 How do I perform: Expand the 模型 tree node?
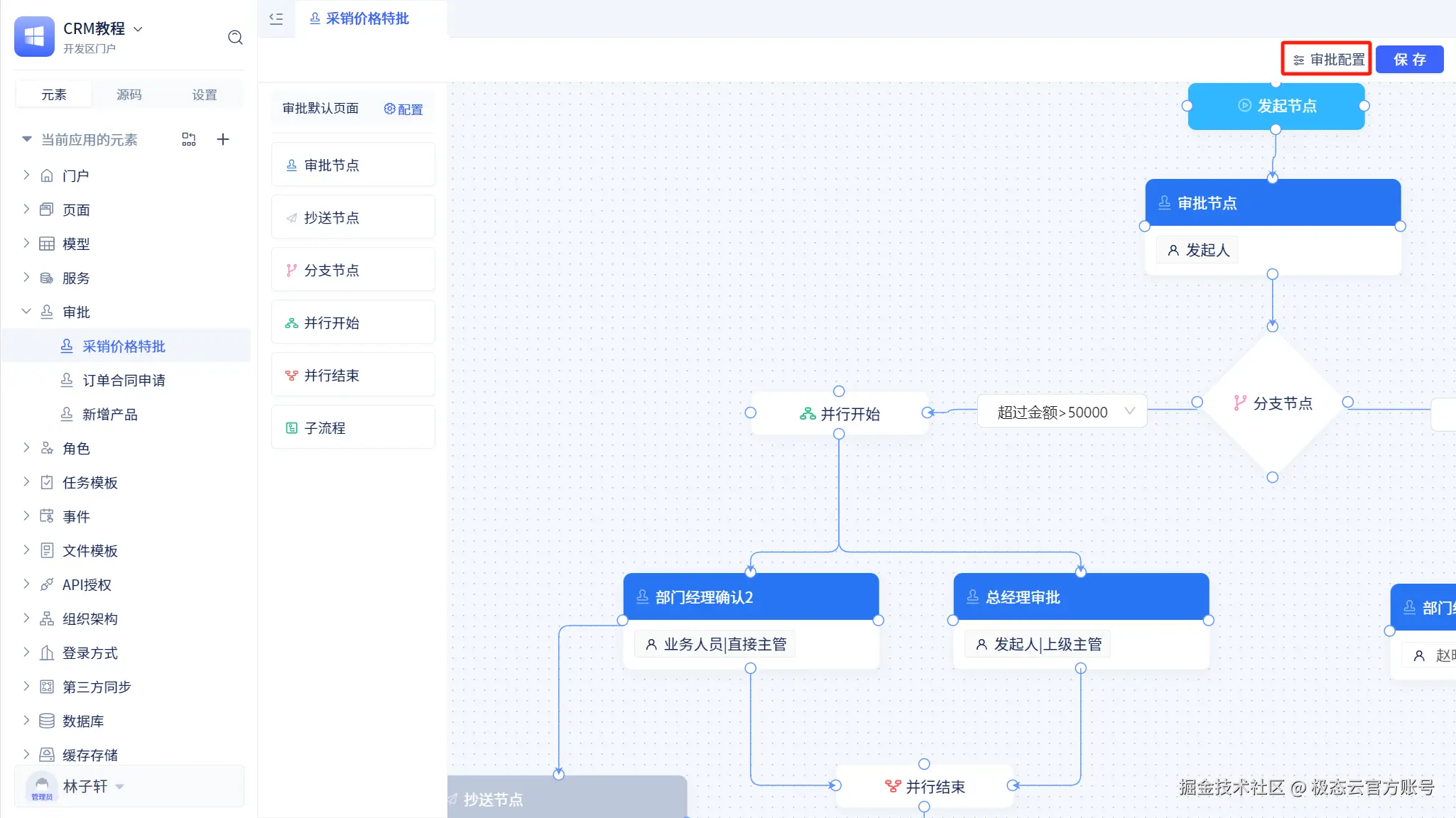tap(26, 244)
